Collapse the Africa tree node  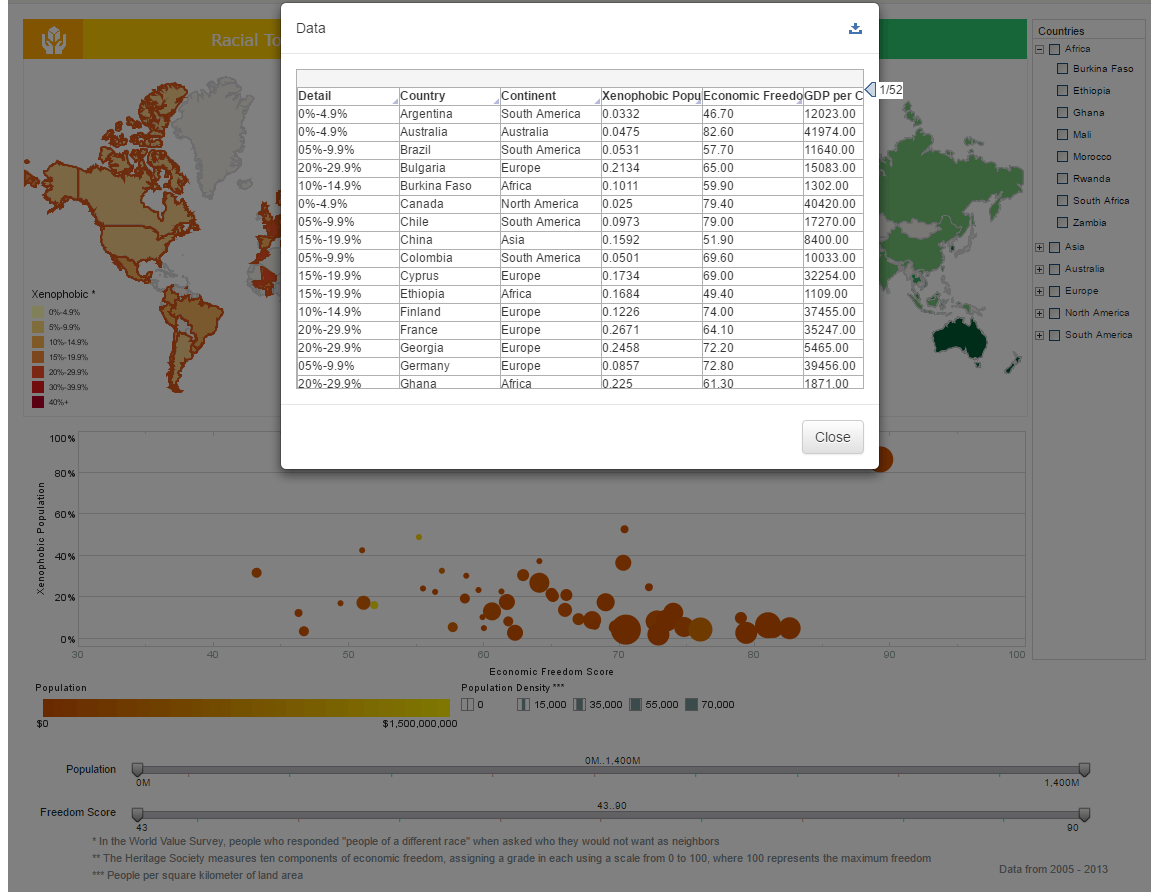(1040, 49)
